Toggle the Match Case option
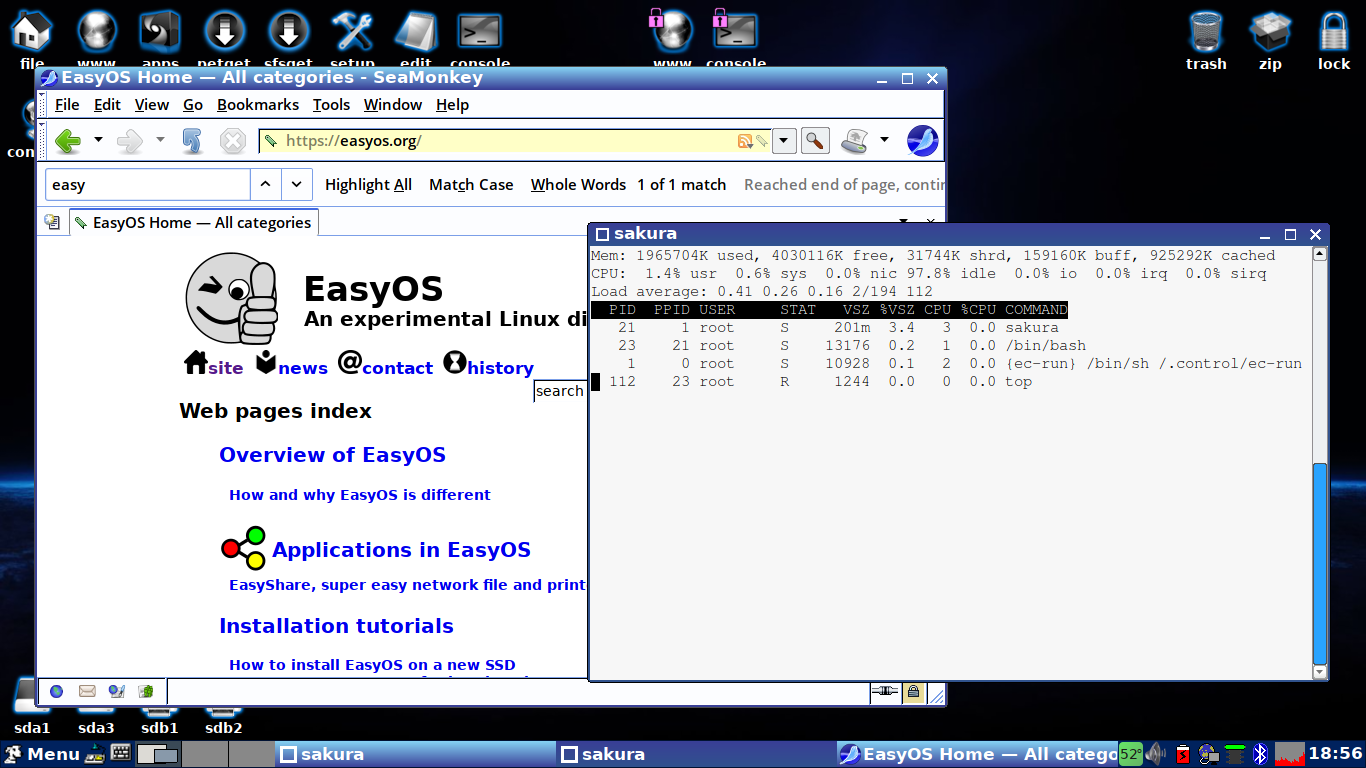 click(471, 185)
